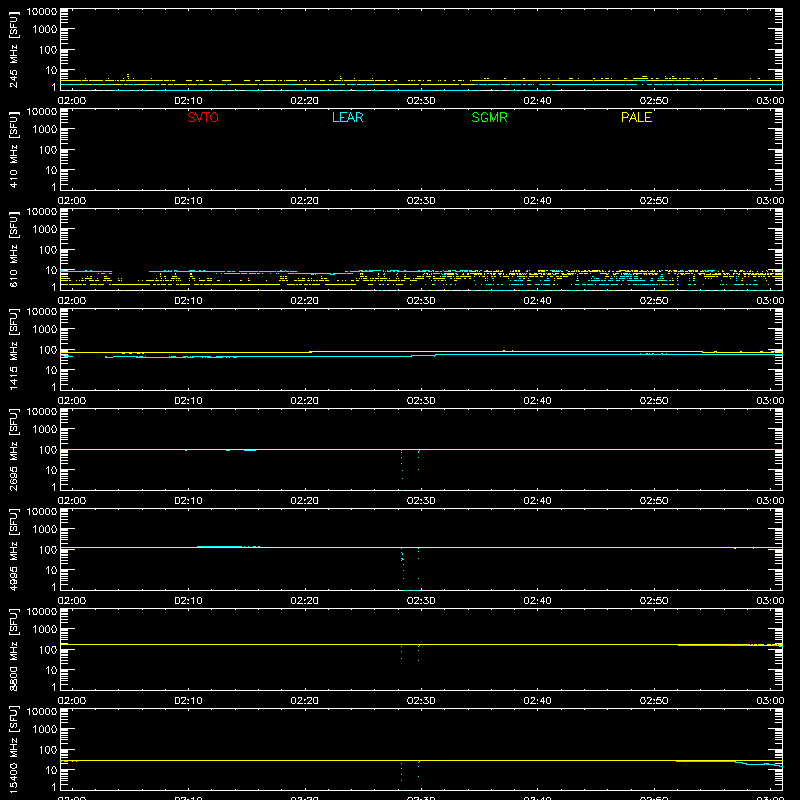Screen dimensions: 800x800
Task: Click 02:50 time label below 4995 MHz plot
Action: tap(654, 601)
